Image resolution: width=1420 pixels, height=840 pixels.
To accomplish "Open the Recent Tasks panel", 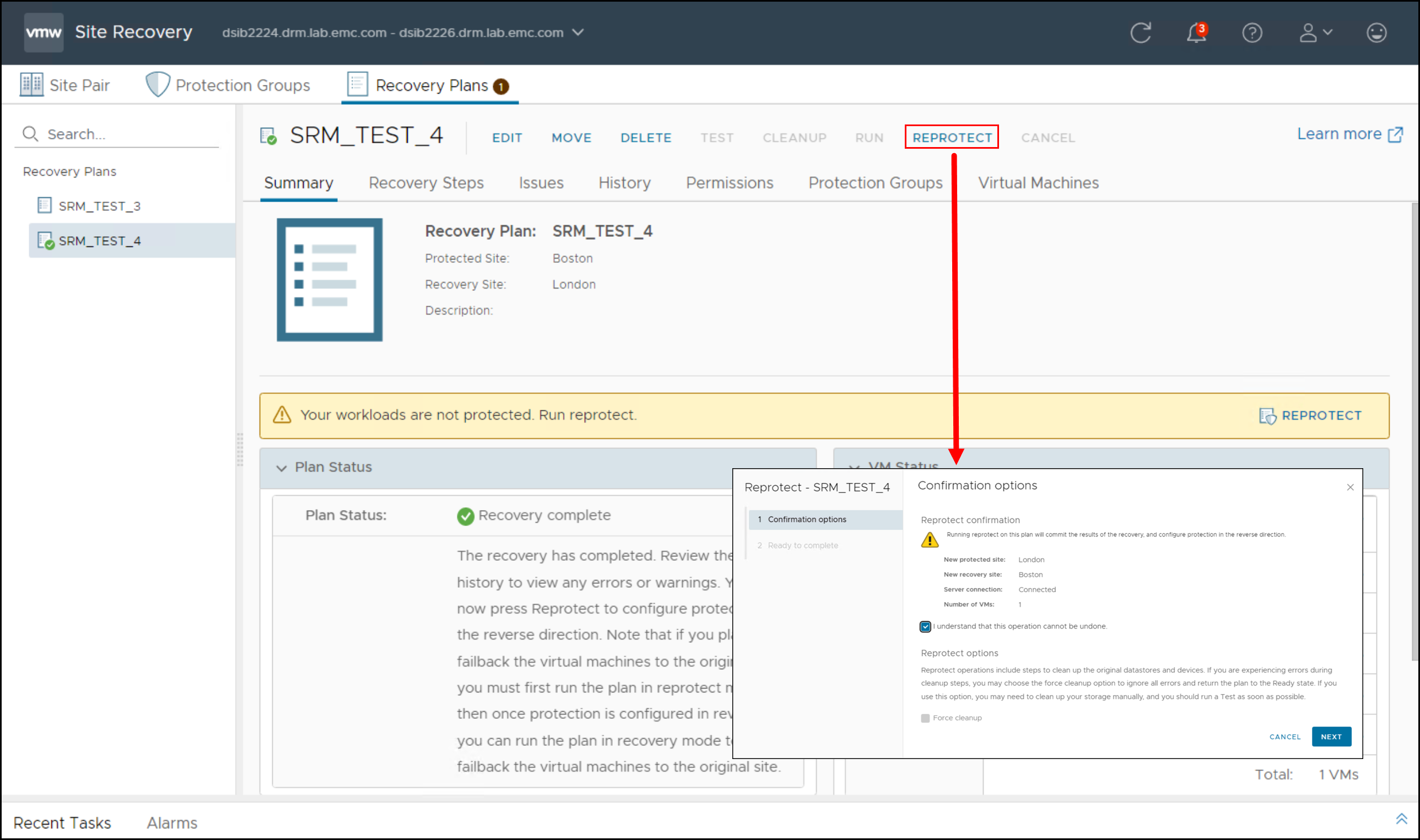I will (x=62, y=822).
